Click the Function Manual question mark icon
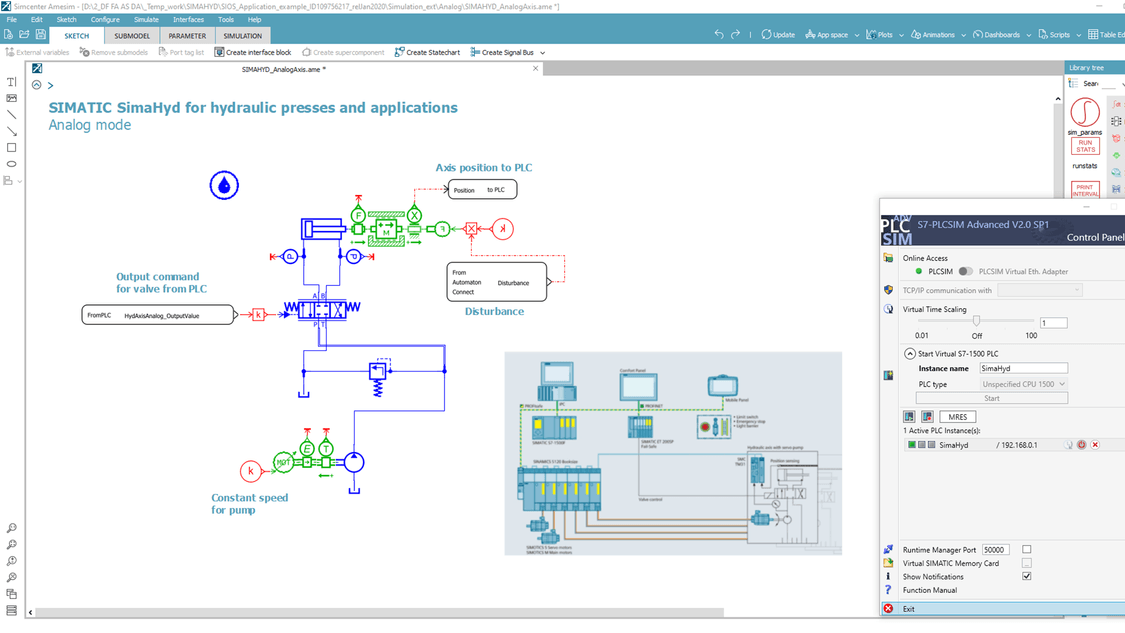The image size is (1125, 633). (x=888, y=590)
